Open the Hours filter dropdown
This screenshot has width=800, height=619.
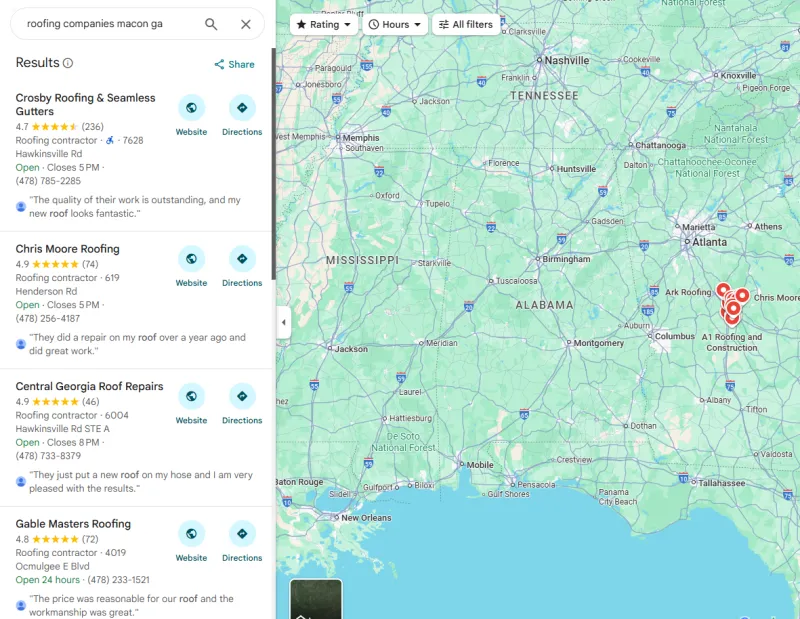click(395, 24)
